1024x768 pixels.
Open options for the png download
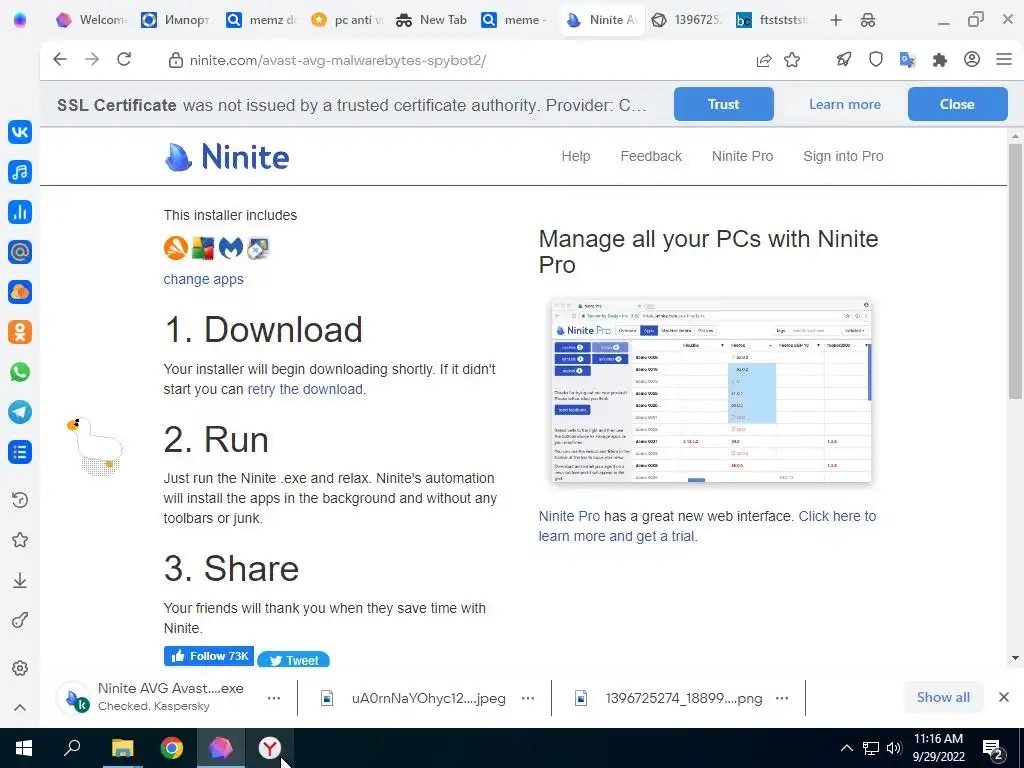click(x=782, y=698)
